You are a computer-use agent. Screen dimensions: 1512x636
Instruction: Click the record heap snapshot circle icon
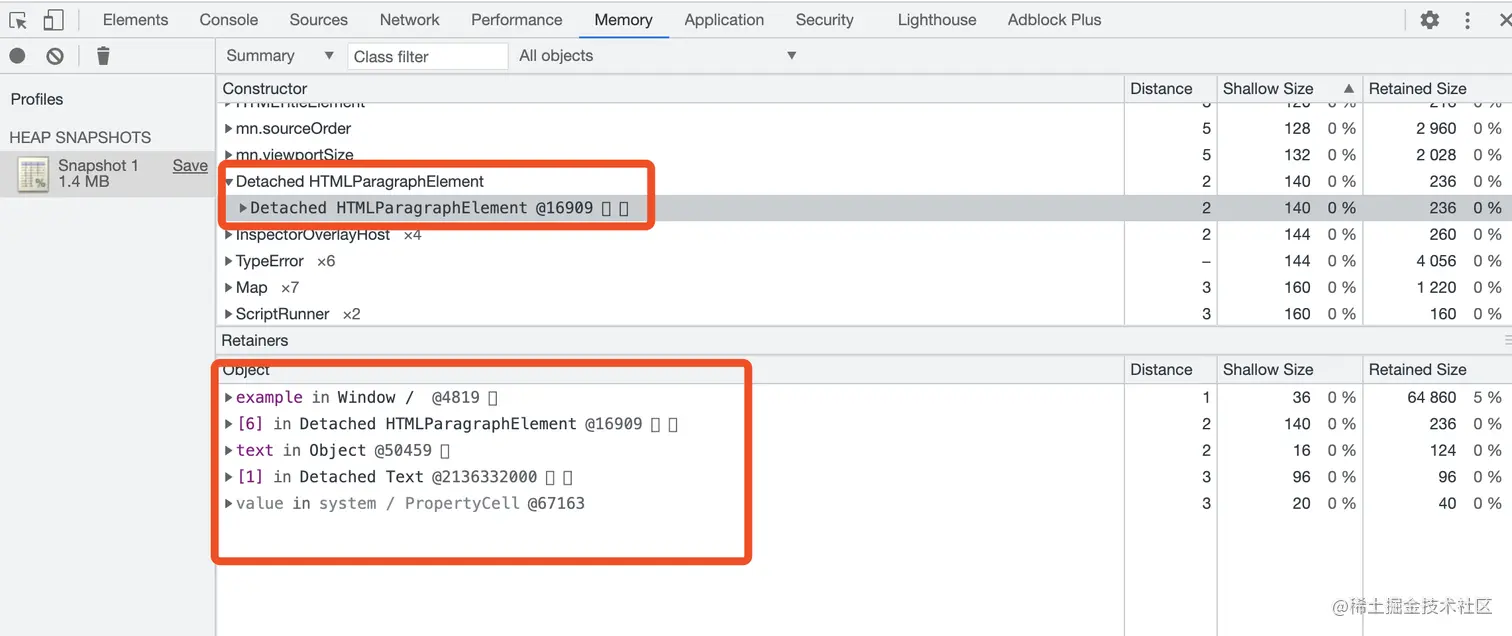(x=17, y=56)
